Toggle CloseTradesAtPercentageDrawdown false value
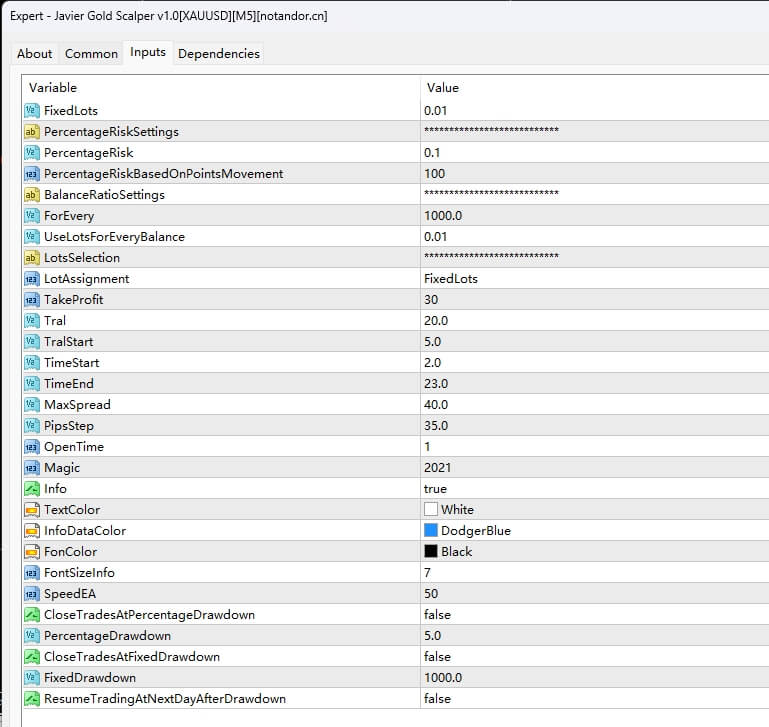The image size is (769, 727). 437,614
